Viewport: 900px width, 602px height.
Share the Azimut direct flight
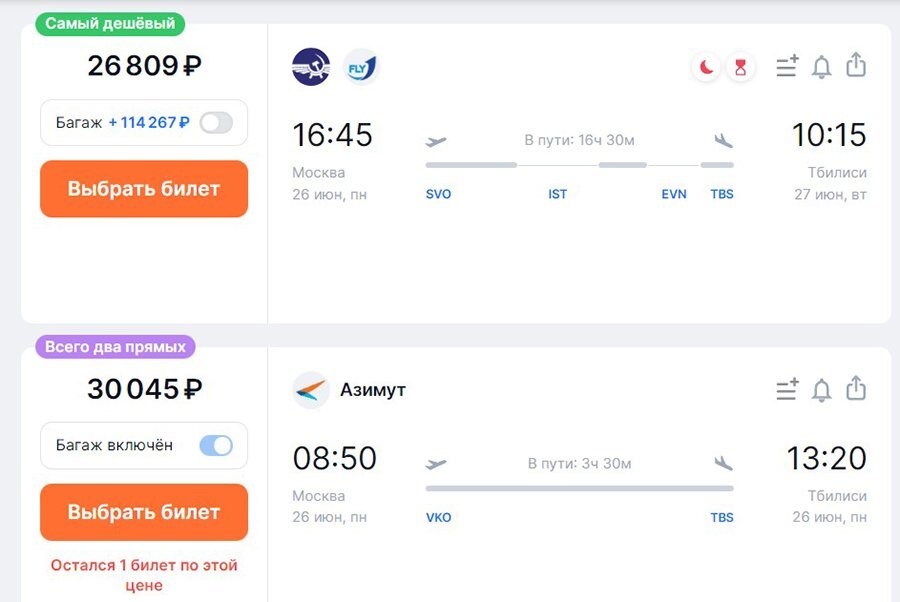[855, 390]
